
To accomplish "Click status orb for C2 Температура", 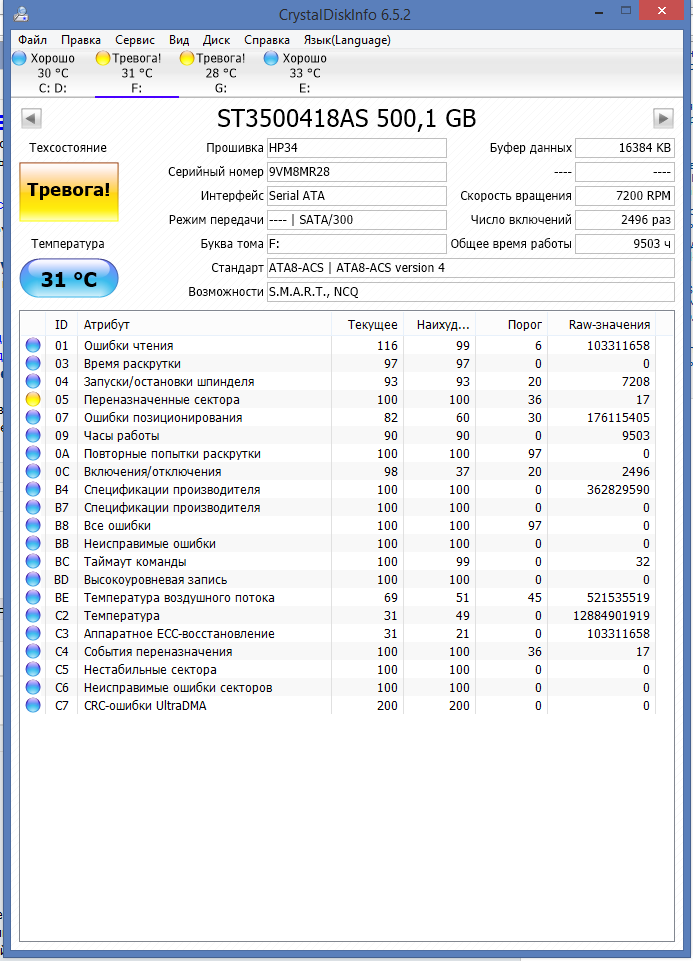I will [x=33, y=615].
